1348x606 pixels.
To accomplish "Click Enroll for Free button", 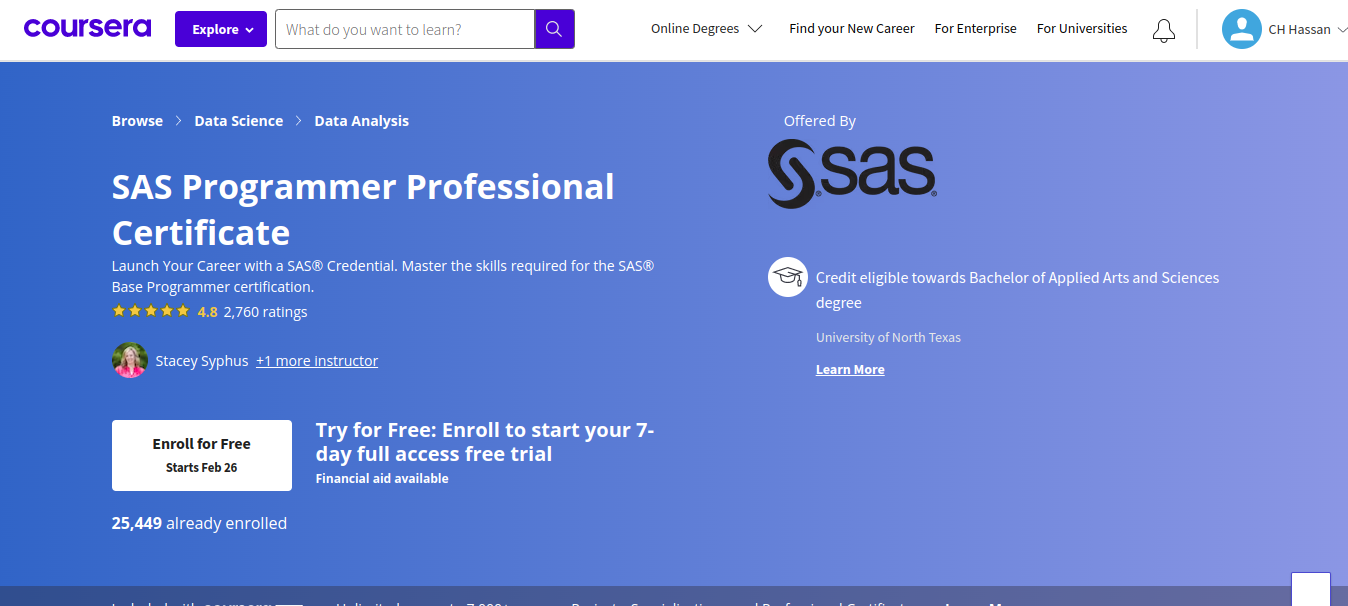I will point(202,455).
